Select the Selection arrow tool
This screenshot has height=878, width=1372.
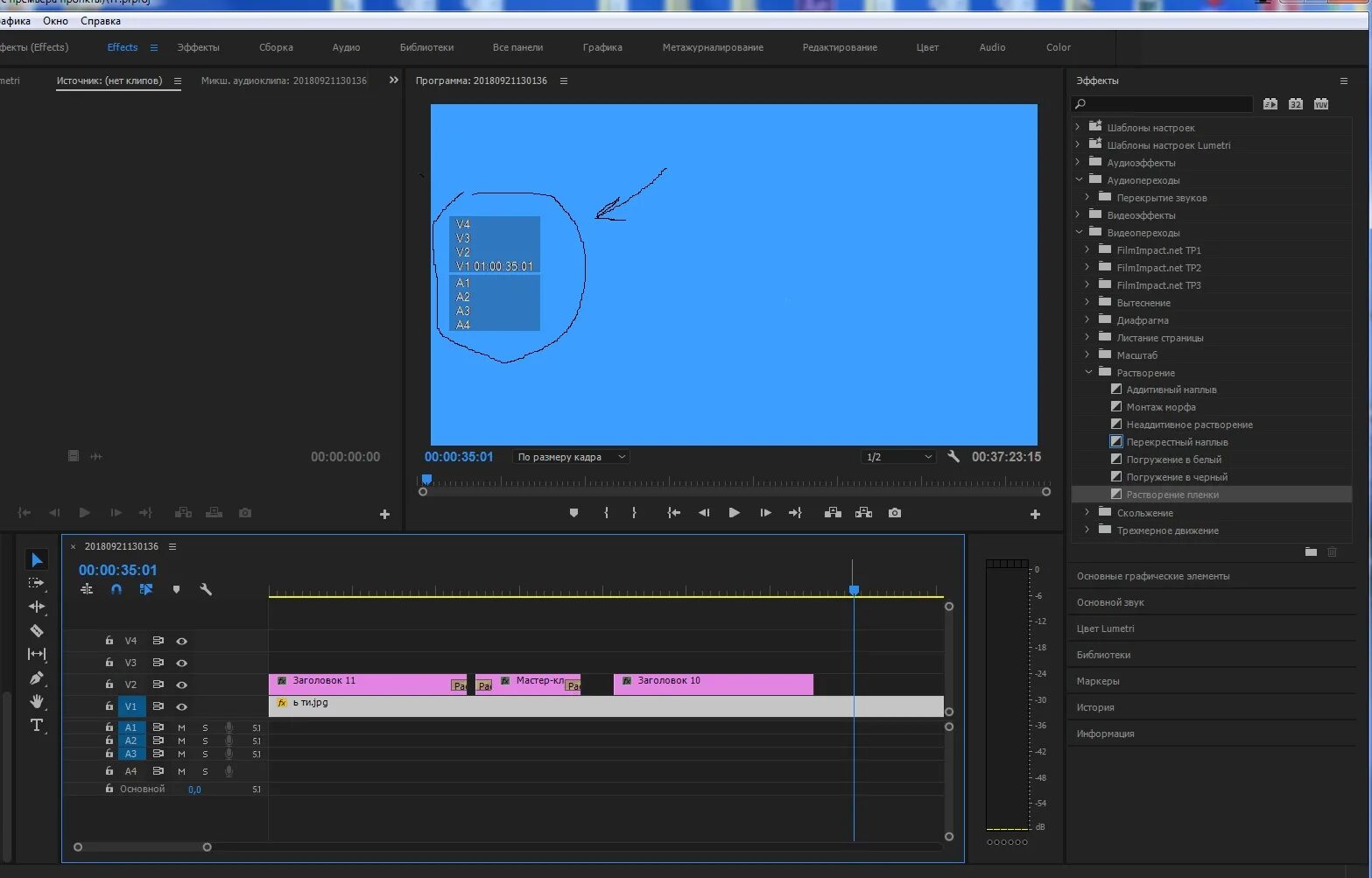pos(37,560)
